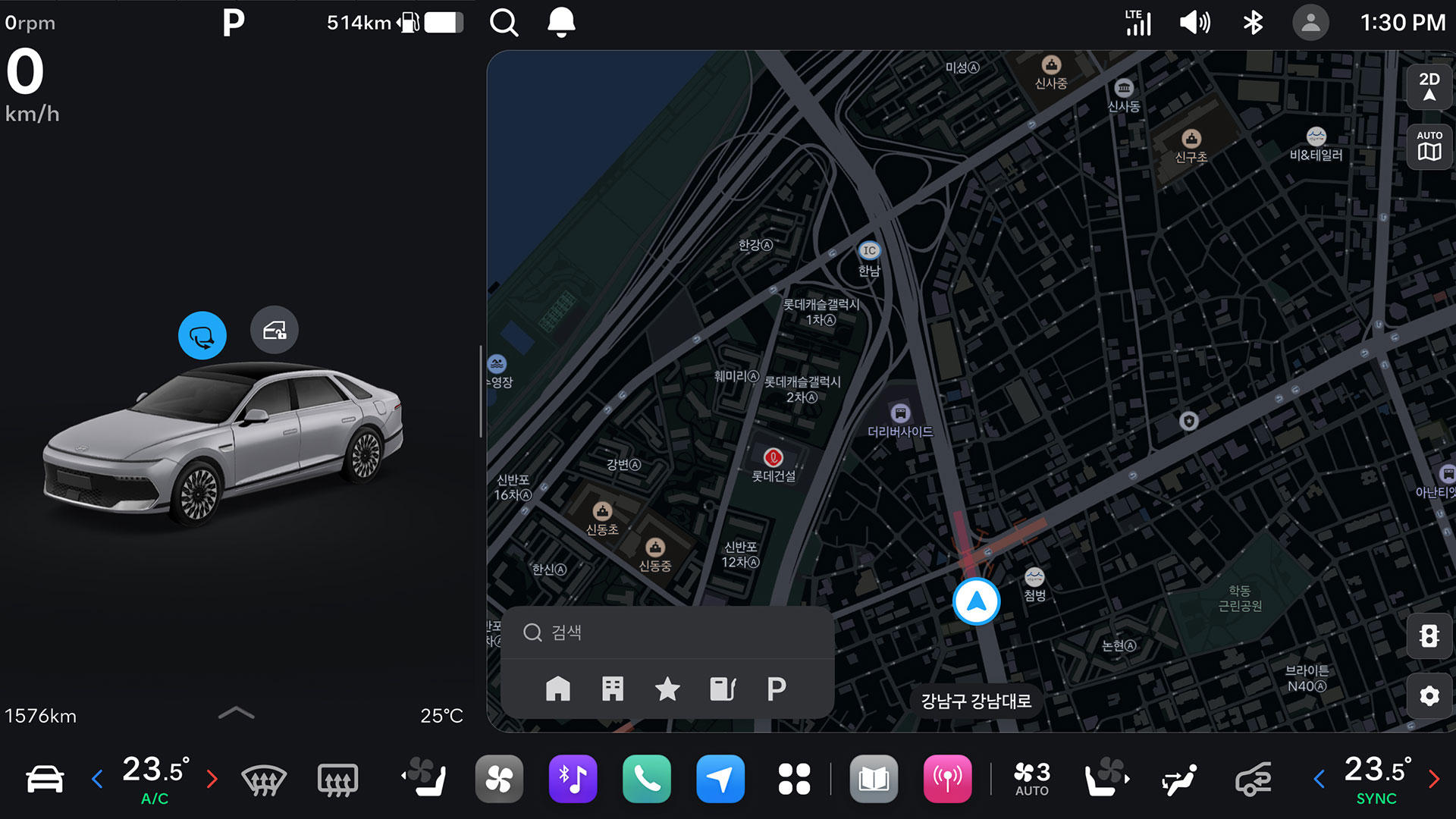The width and height of the screenshot is (1456, 819).
Task: Open the magnifier search at top bar
Action: [x=504, y=23]
